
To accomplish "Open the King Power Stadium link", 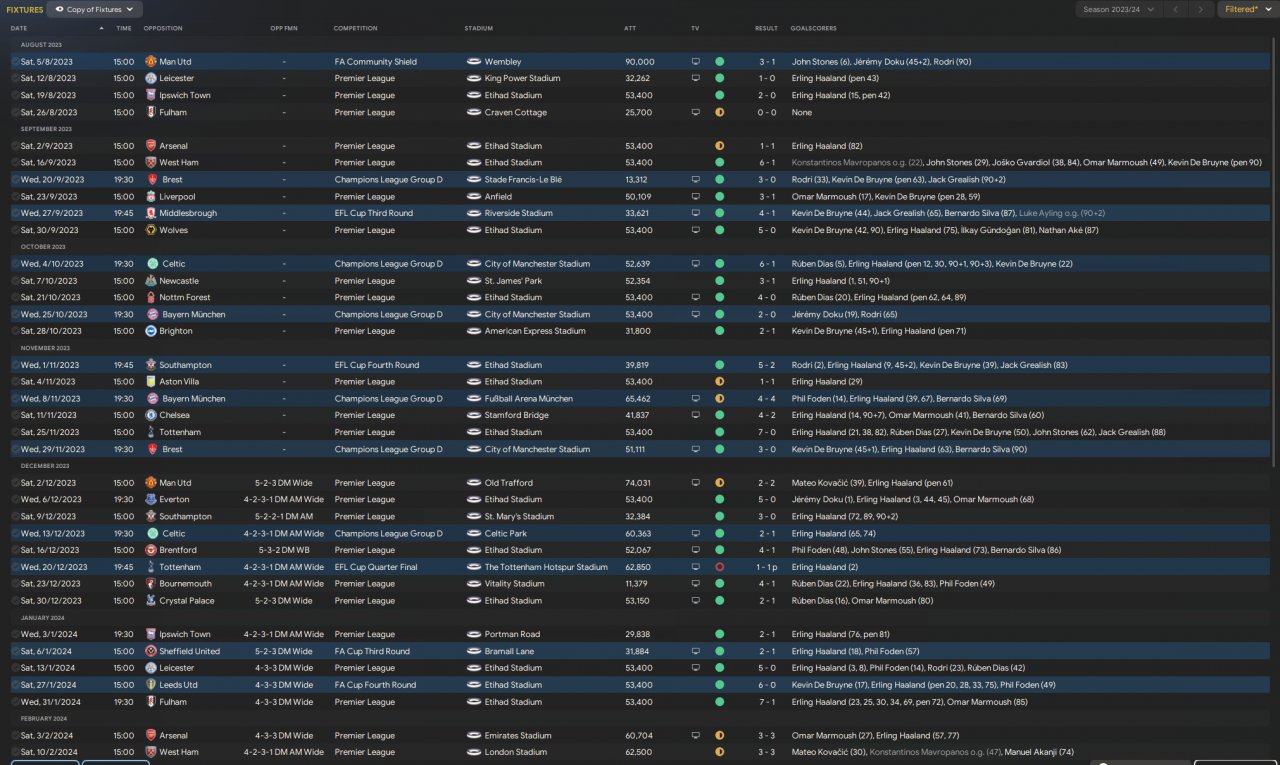I will [x=522, y=78].
